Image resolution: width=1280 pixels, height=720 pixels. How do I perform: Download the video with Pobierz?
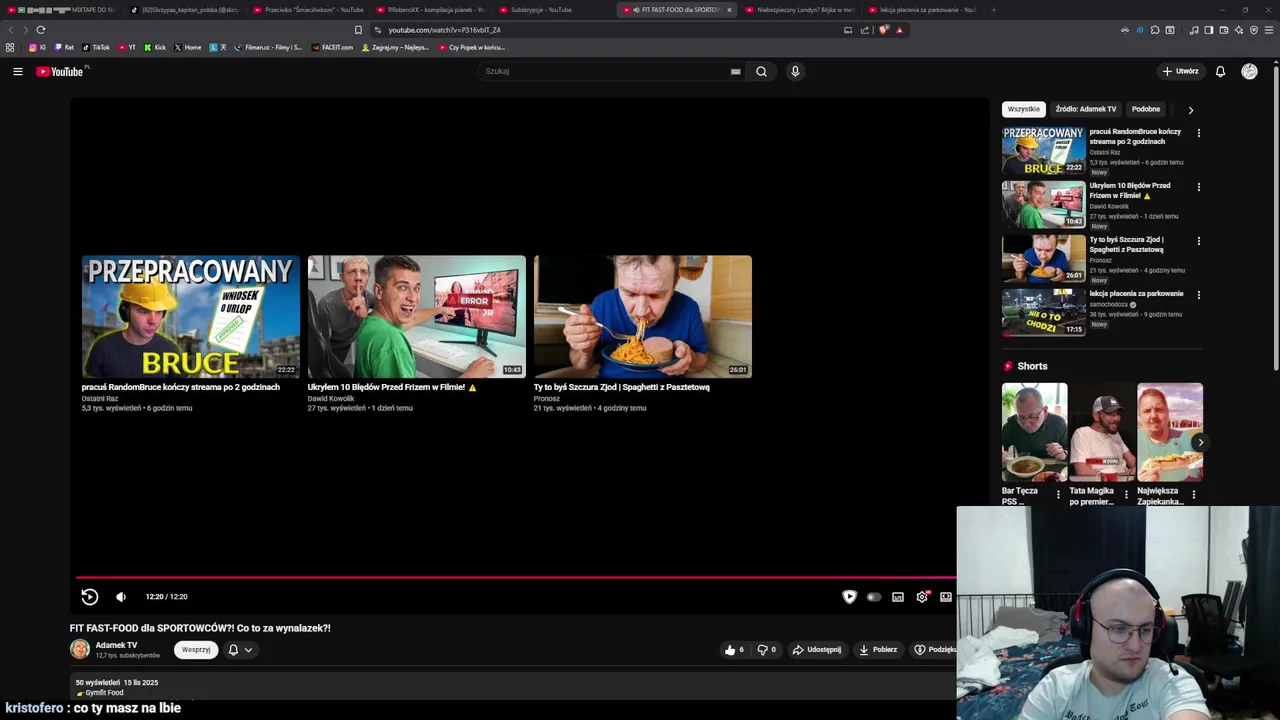(x=878, y=650)
